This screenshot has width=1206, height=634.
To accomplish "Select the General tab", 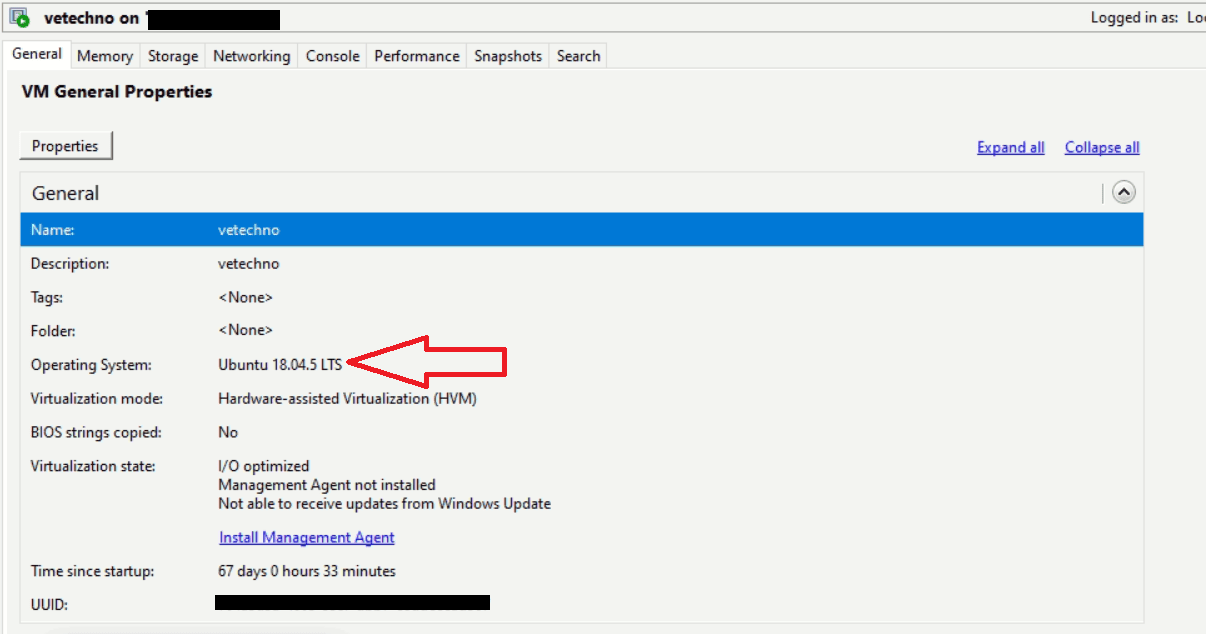I will click(x=37, y=54).
